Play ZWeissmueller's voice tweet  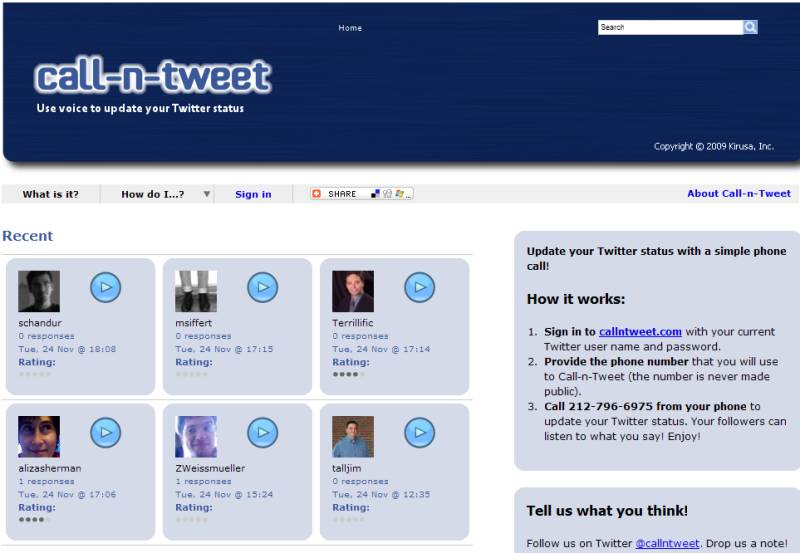[263, 433]
